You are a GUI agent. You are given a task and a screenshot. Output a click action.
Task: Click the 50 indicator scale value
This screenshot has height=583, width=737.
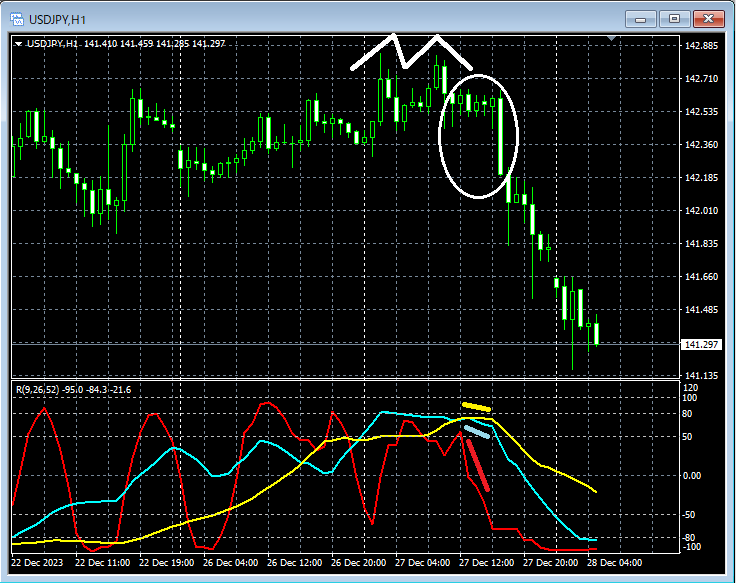[x=687, y=437]
